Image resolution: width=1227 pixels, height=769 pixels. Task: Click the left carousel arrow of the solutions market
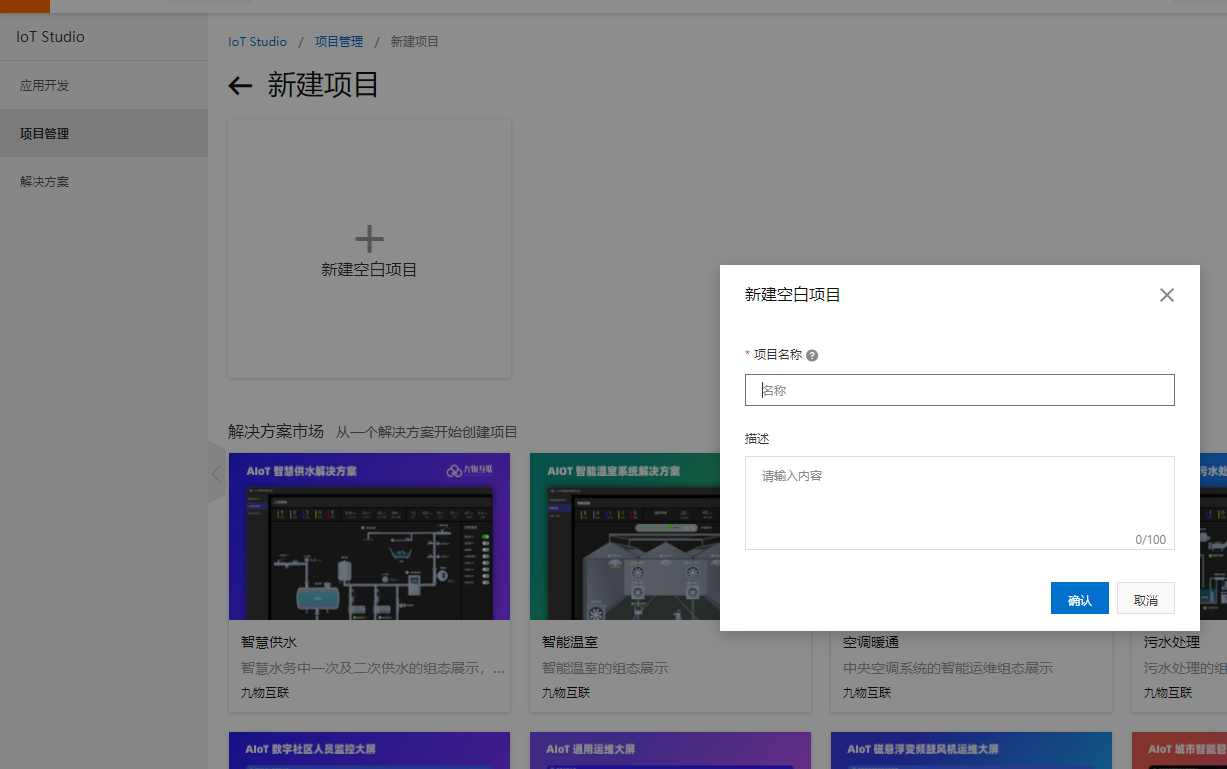click(217, 475)
